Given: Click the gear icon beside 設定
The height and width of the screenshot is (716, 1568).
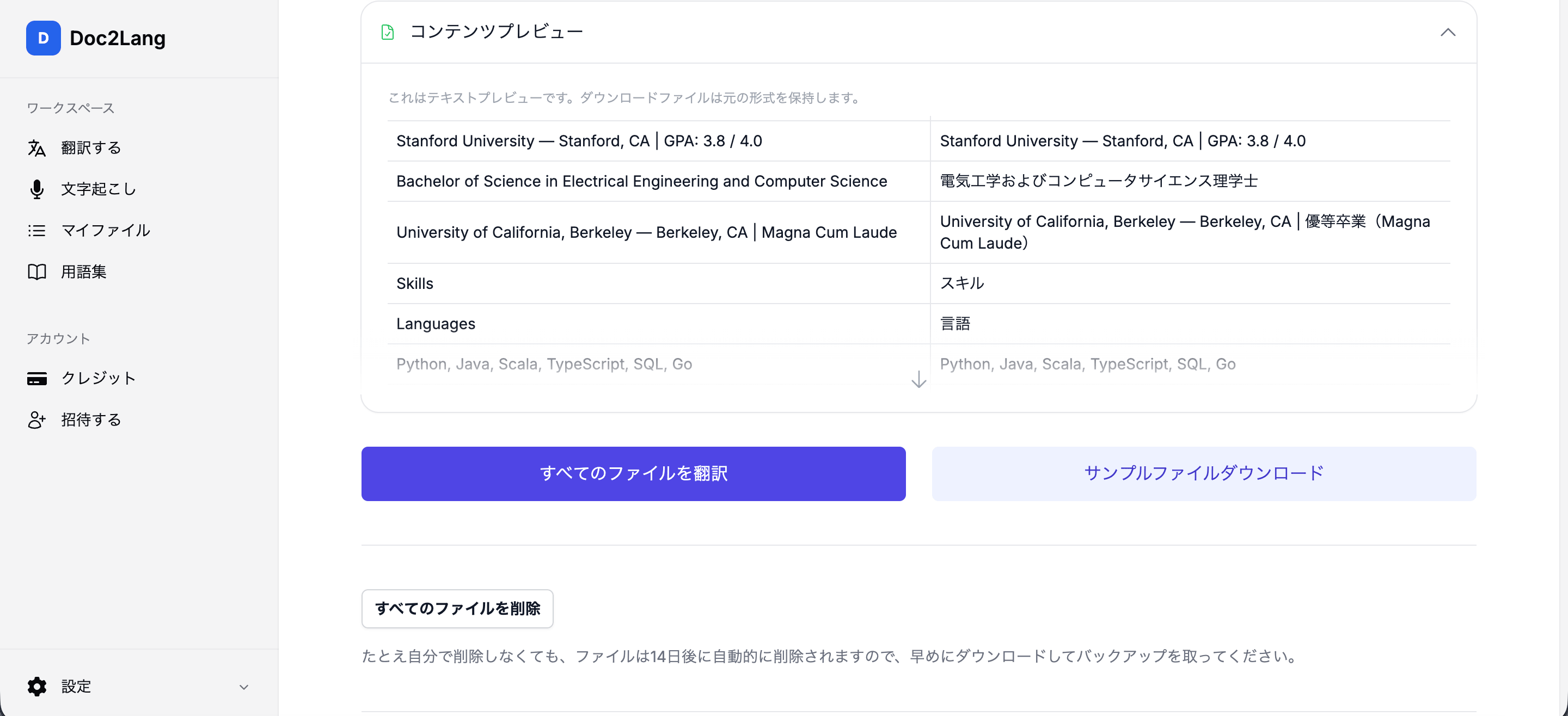Looking at the screenshot, I should click(36, 687).
